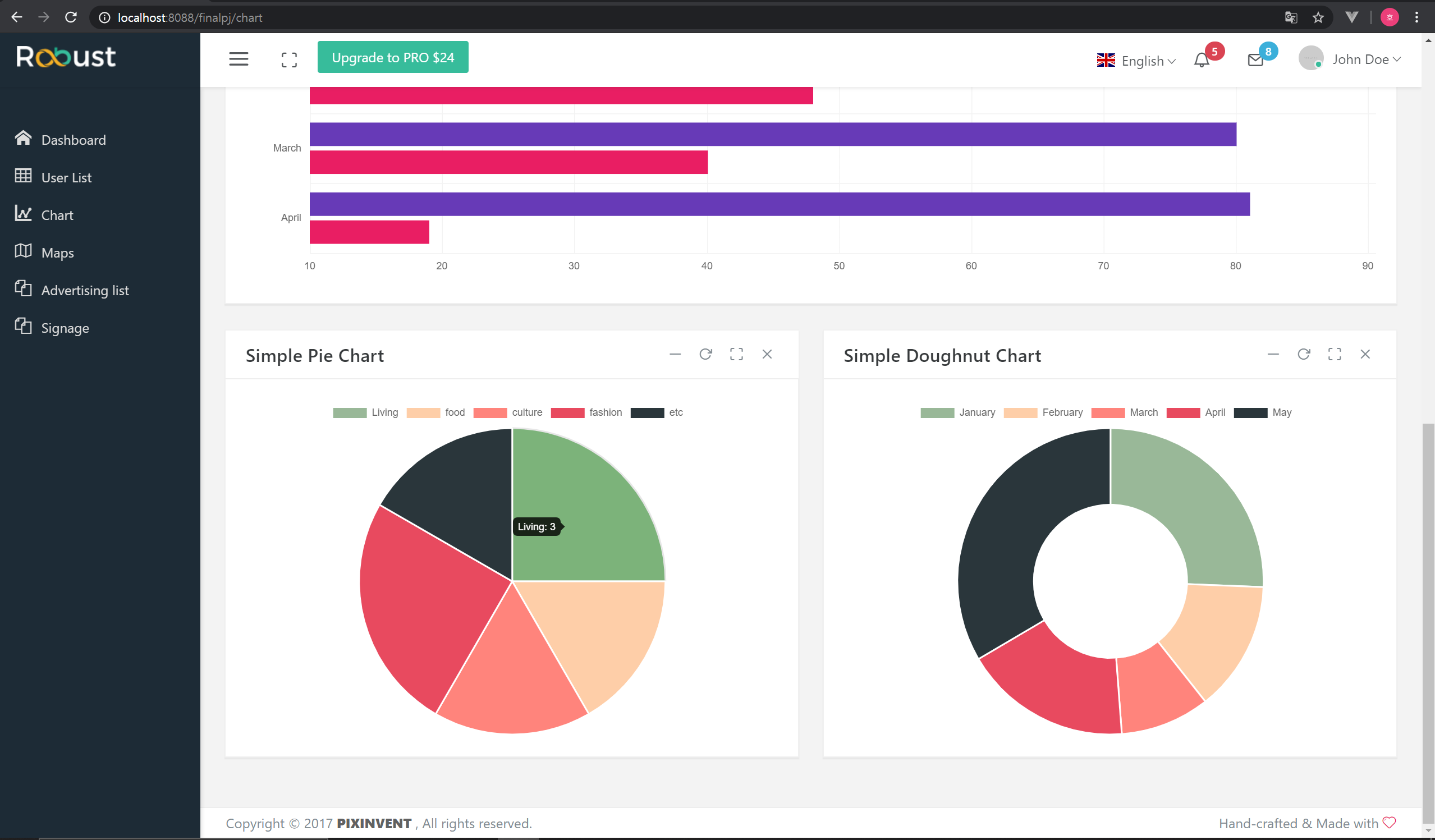Toggle etc legend in pie chart
The image size is (1435, 840).
pyautogui.click(x=657, y=412)
